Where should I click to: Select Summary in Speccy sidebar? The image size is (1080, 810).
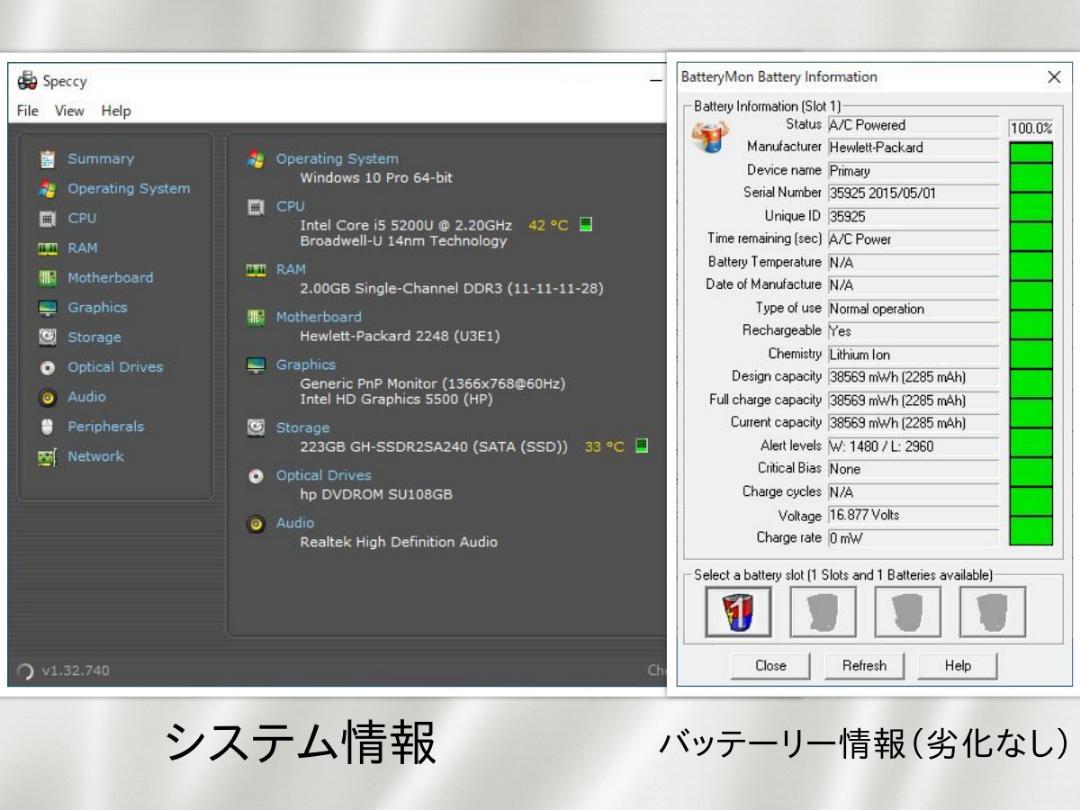101,159
